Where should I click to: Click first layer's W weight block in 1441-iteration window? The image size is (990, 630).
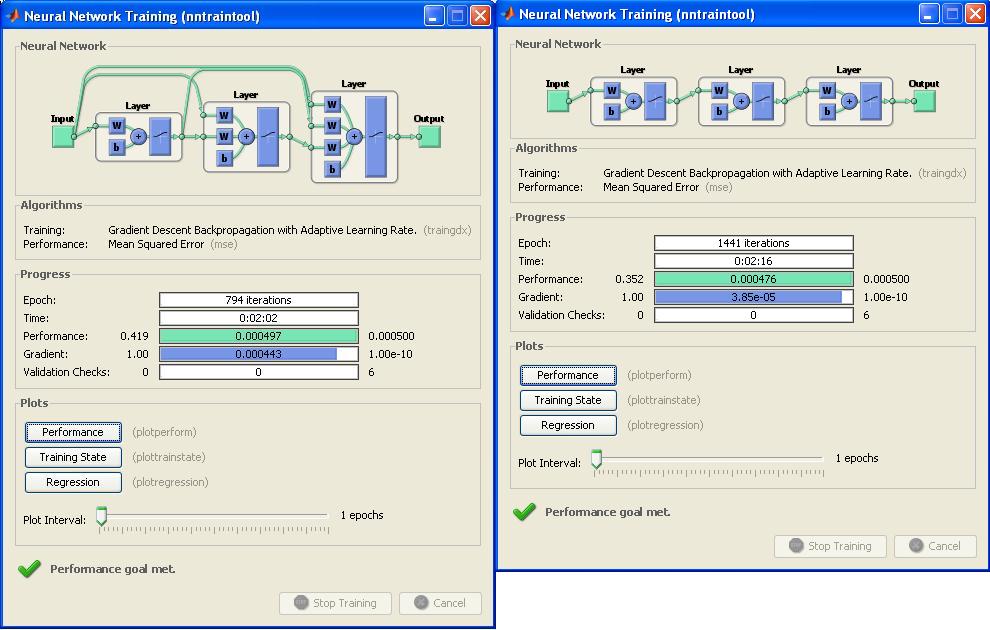click(610, 91)
